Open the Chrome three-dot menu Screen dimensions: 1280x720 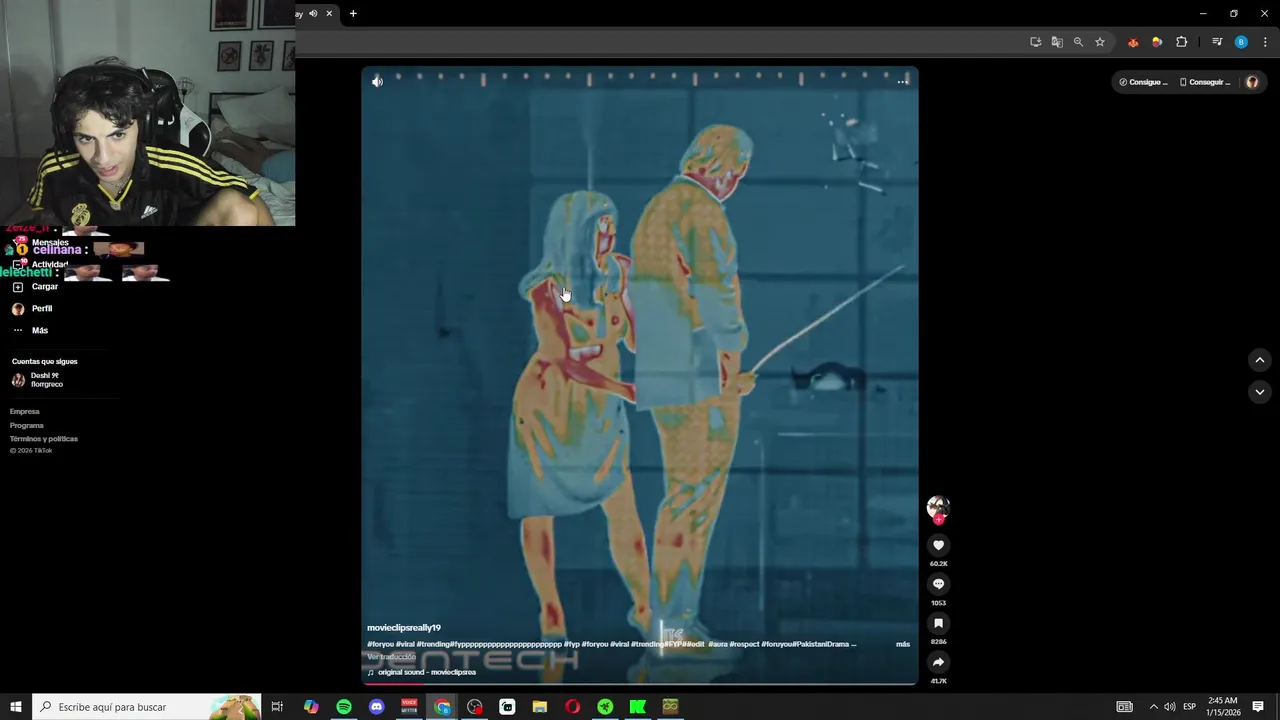[1265, 42]
